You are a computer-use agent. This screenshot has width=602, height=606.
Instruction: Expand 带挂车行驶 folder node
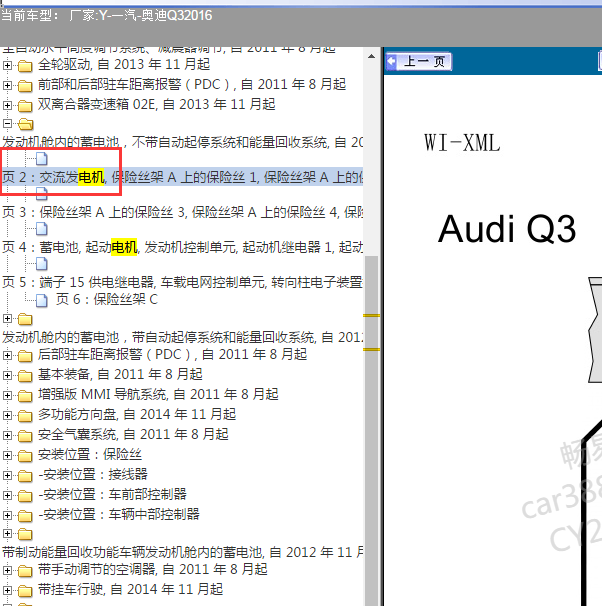click(7, 591)
